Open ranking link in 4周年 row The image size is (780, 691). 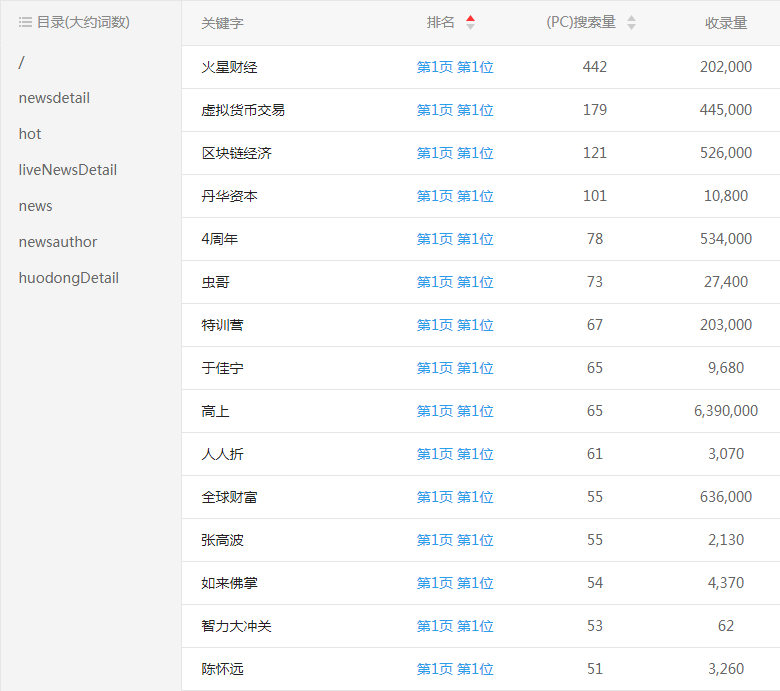455,239
